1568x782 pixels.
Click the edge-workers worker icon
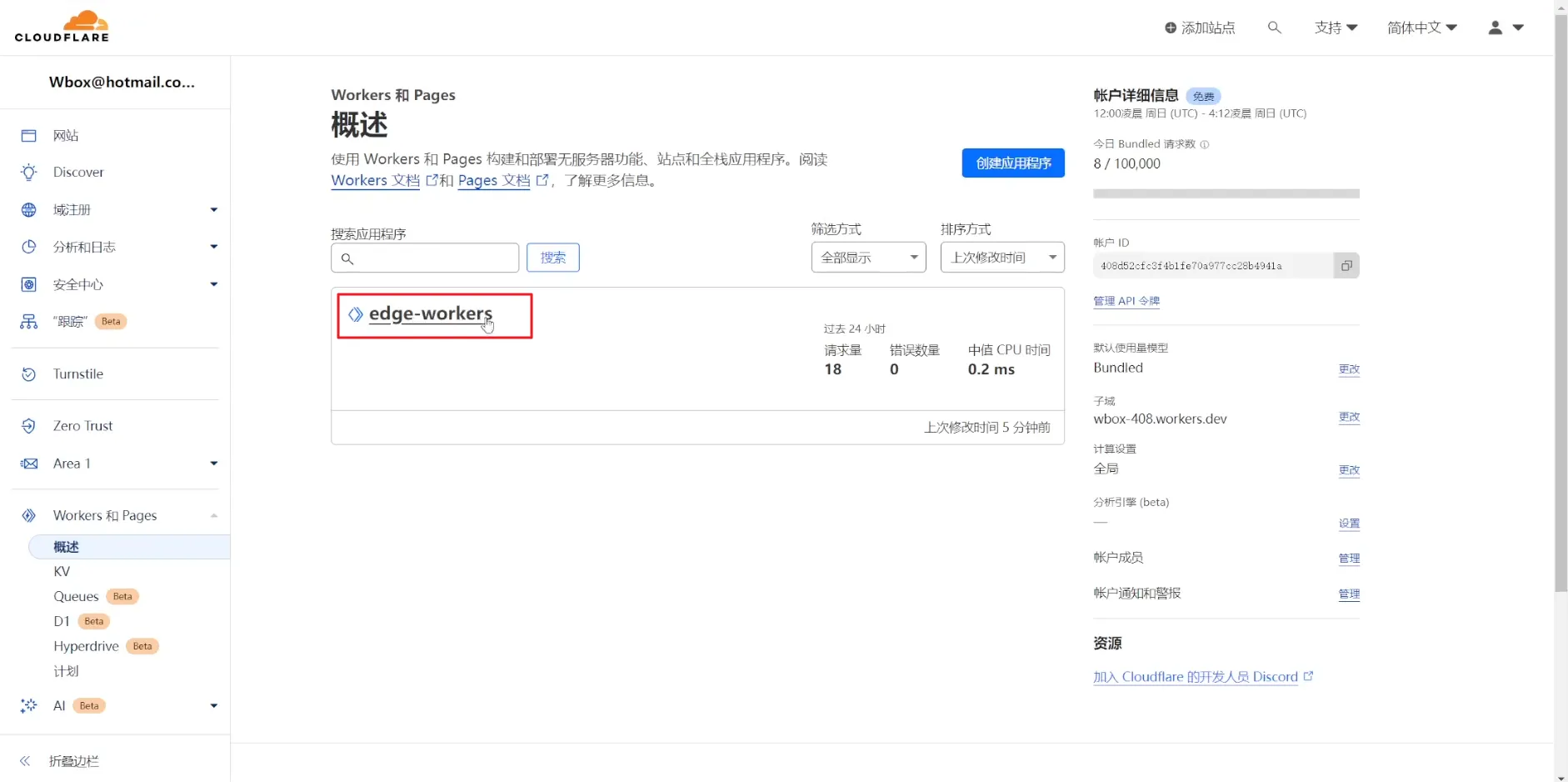356,314
